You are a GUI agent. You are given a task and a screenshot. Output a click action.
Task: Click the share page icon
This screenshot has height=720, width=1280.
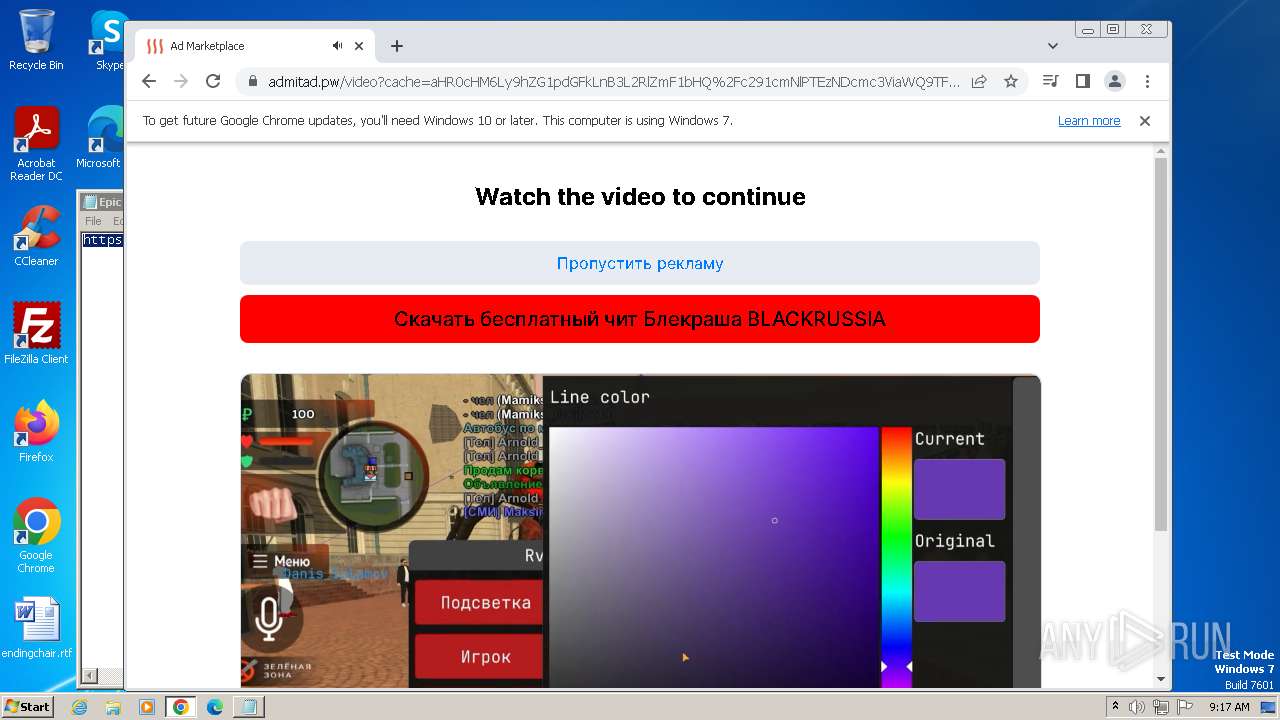click(x=979, y=82)
